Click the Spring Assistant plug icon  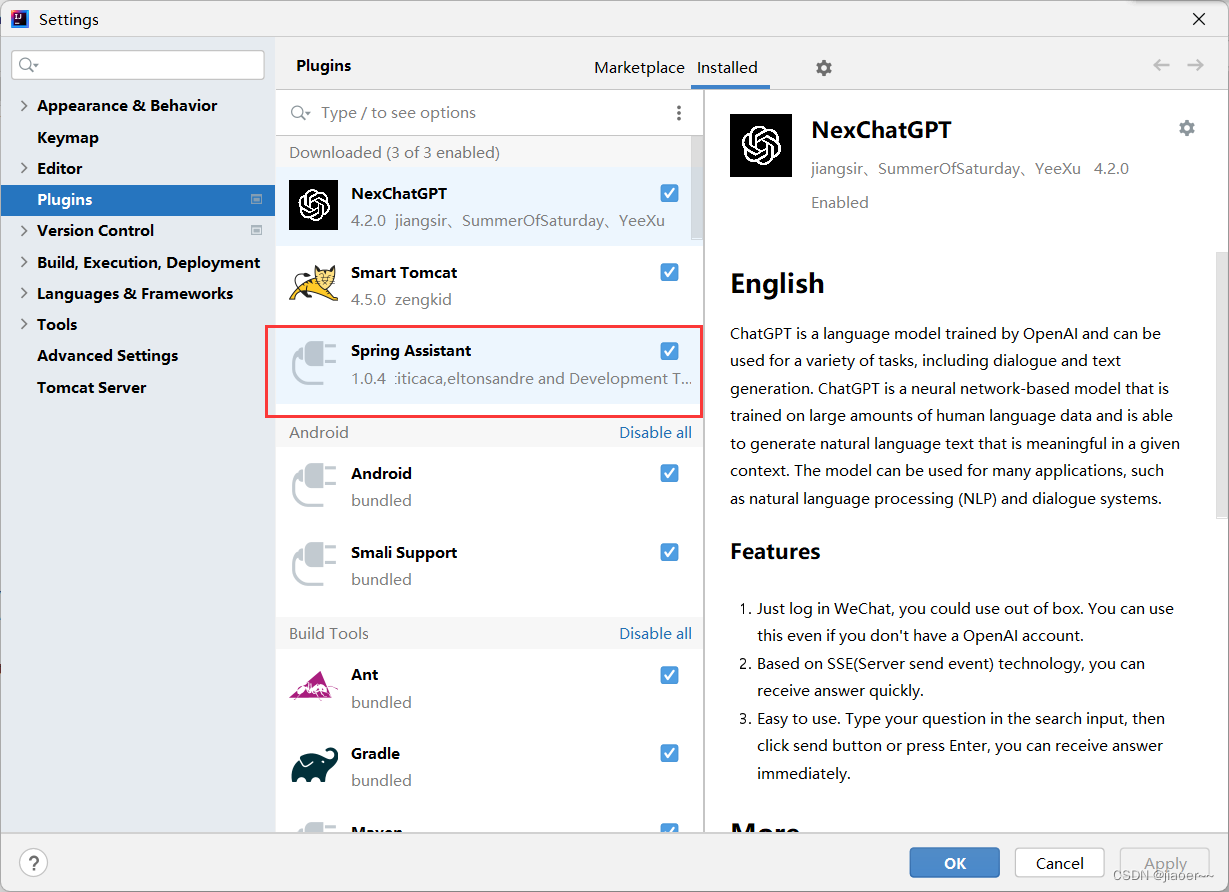click(314, 364)
